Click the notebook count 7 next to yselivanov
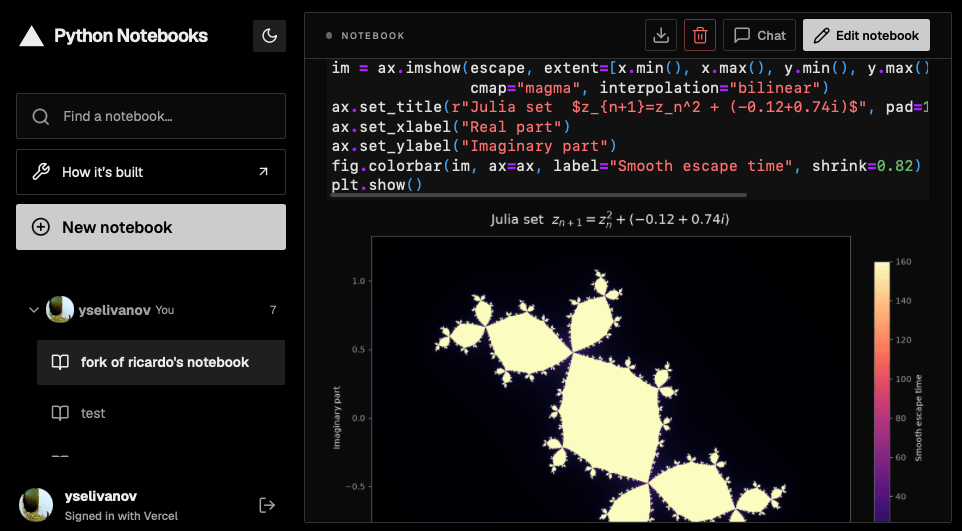962x531 pixels. 273,310
